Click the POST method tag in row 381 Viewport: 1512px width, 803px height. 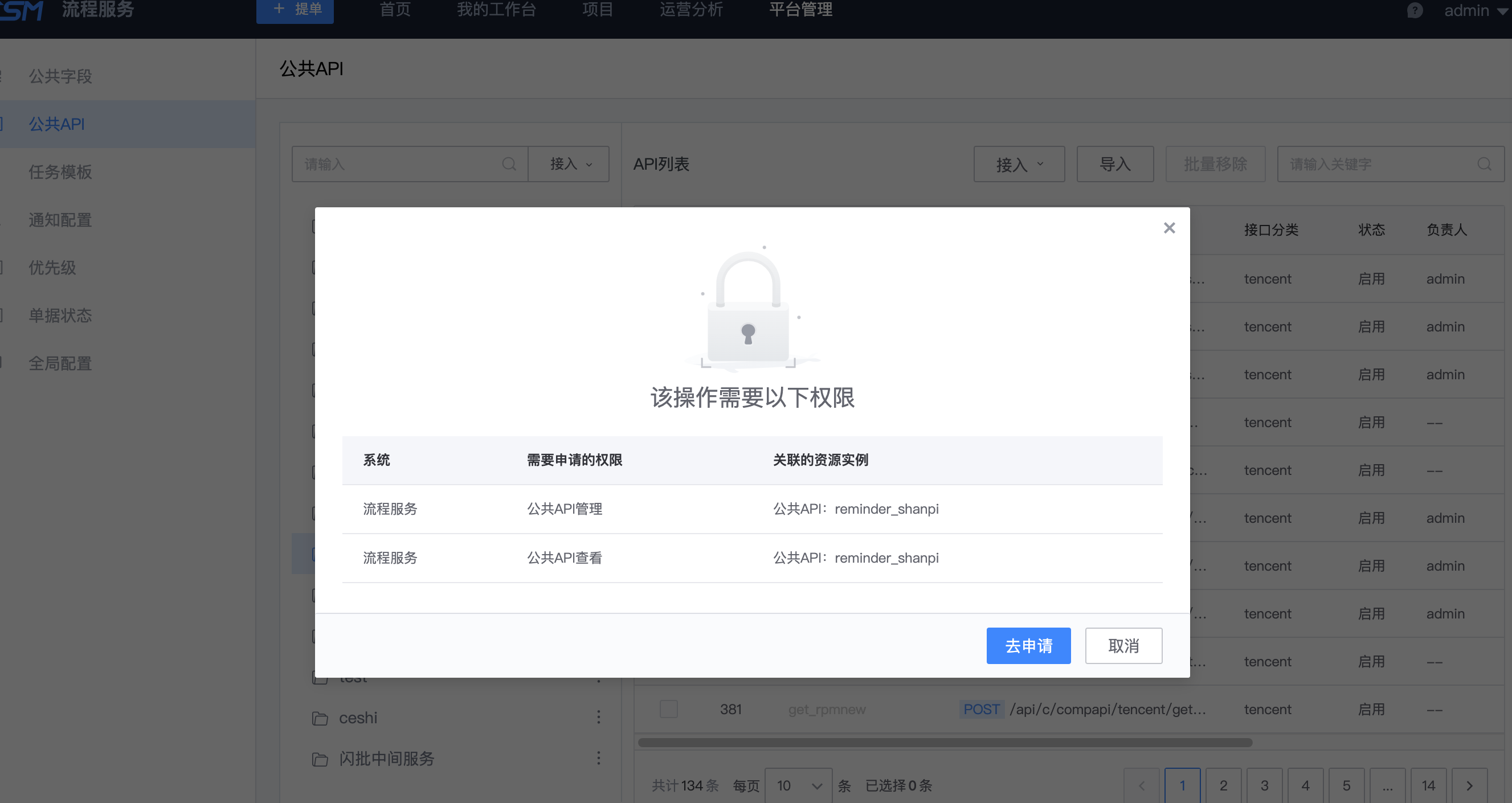click(x=982, y=709)
